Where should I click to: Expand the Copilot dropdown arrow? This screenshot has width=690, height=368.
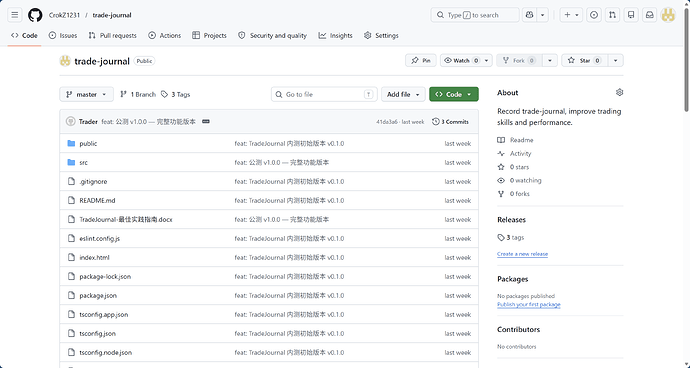click(x=543, y=15)
